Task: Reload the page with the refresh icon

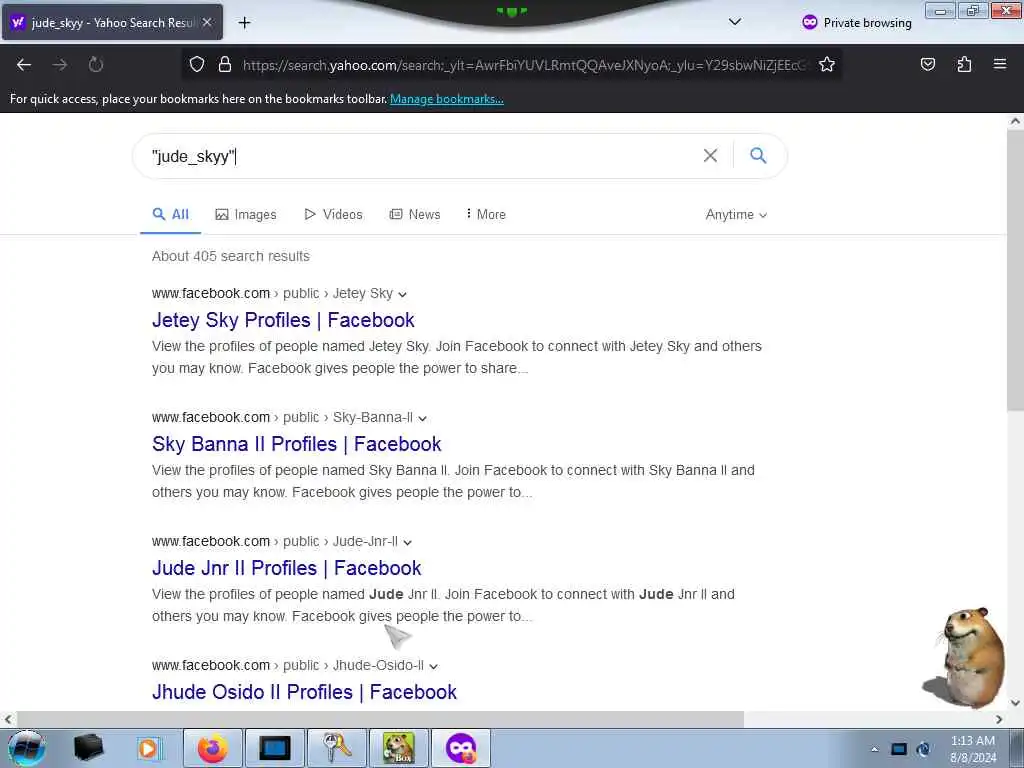Action: point(96,65)
